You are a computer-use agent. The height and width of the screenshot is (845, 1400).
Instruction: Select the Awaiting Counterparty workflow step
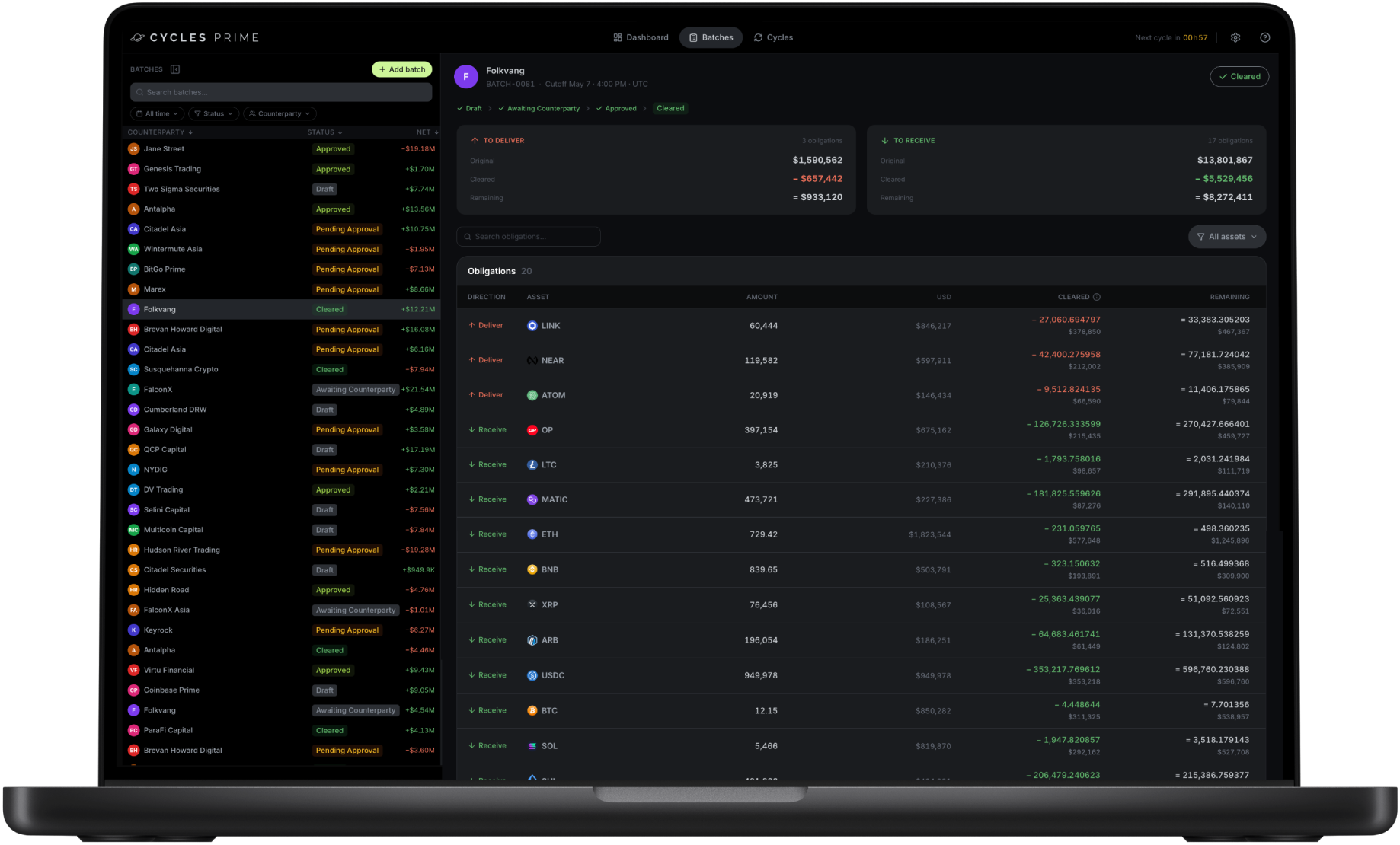point(539,108)
